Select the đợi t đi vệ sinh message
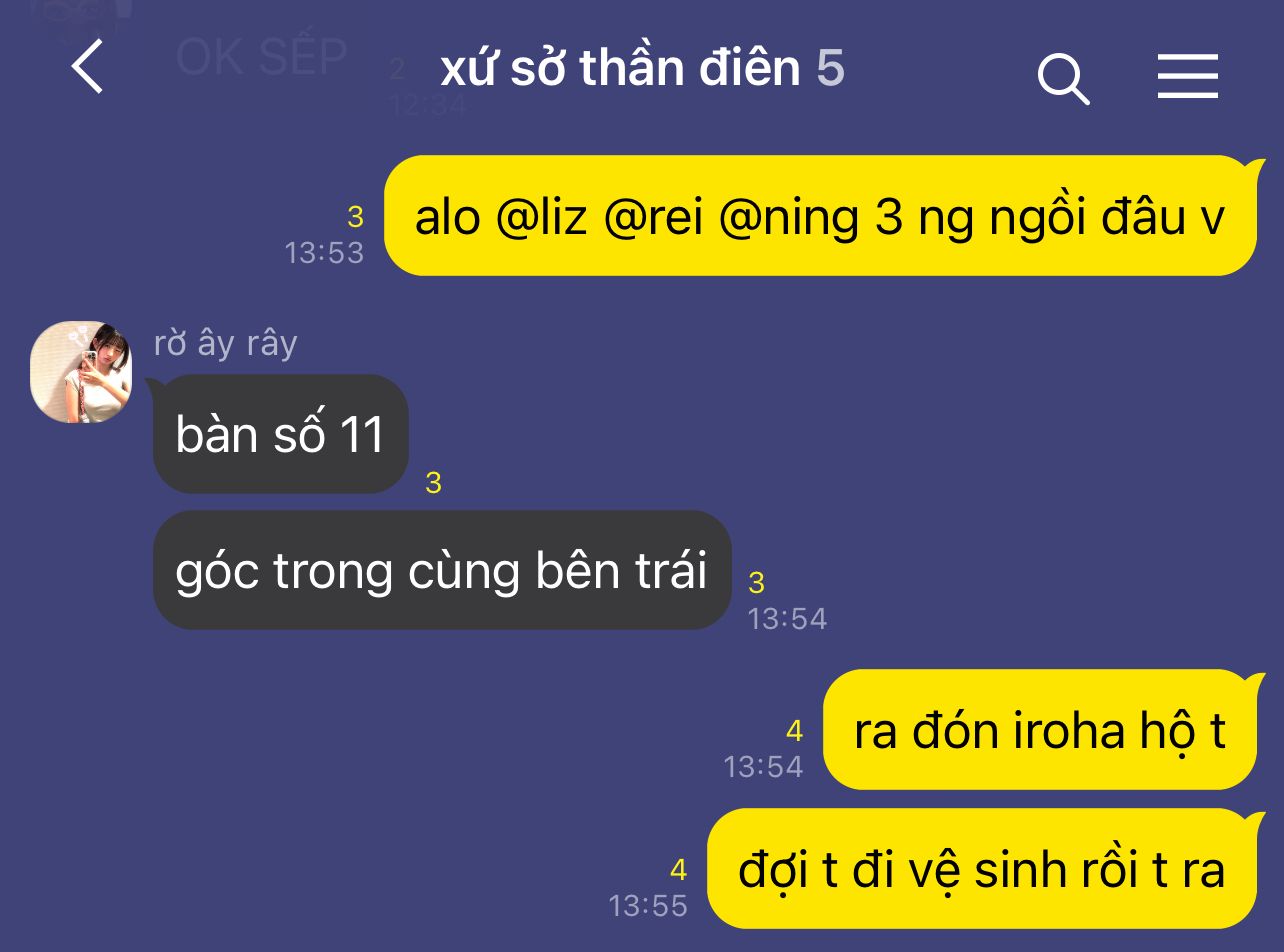This screenshot has width=1284, height=952. point(982,869)
